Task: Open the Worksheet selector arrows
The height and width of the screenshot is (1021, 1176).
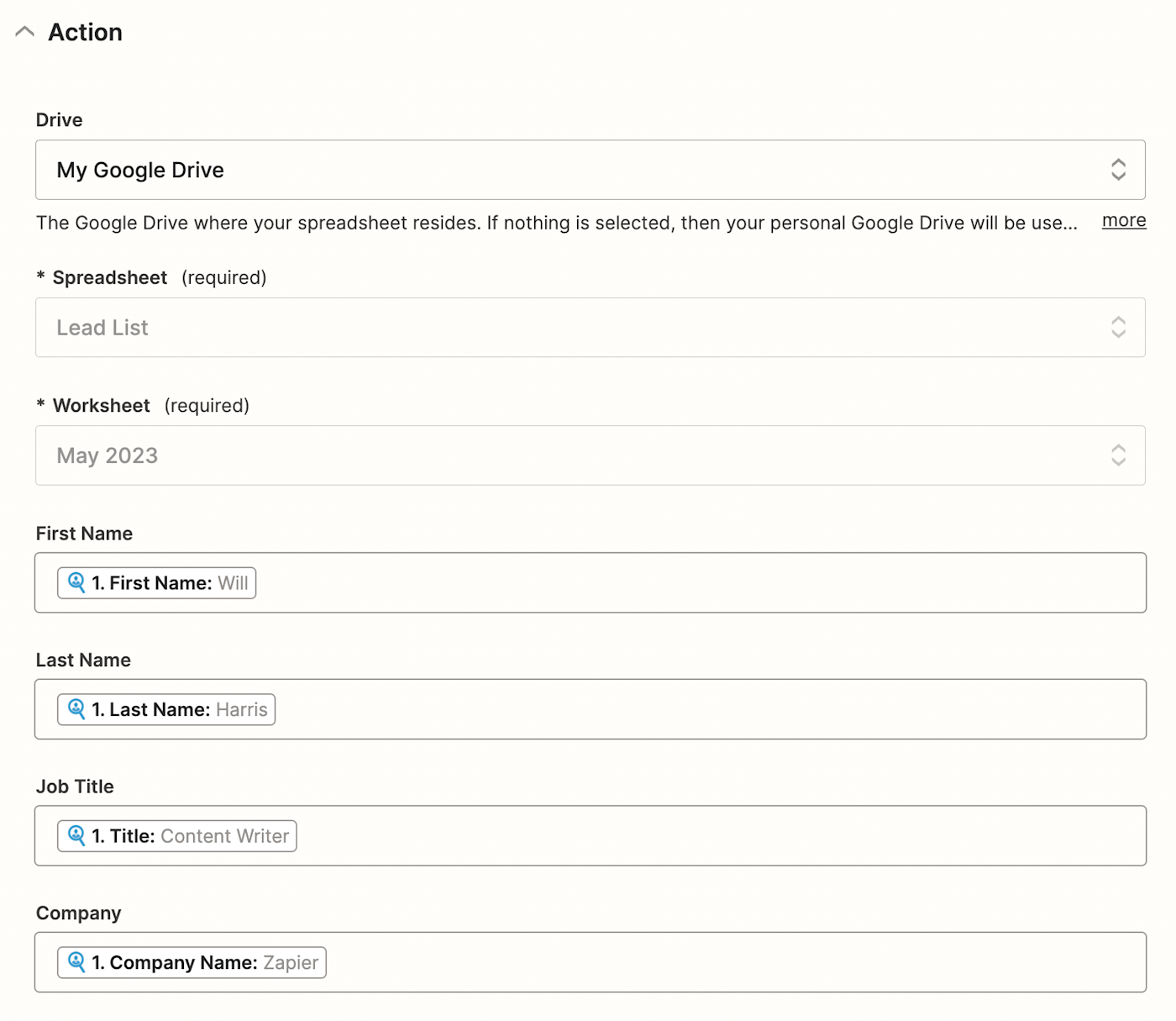Action: [x=1118, y=455]
